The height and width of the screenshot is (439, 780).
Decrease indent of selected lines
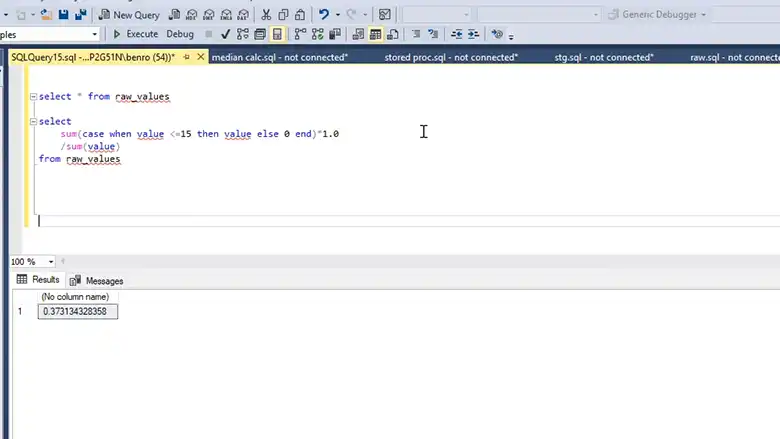pyautogui.click(x=456, y=34)
